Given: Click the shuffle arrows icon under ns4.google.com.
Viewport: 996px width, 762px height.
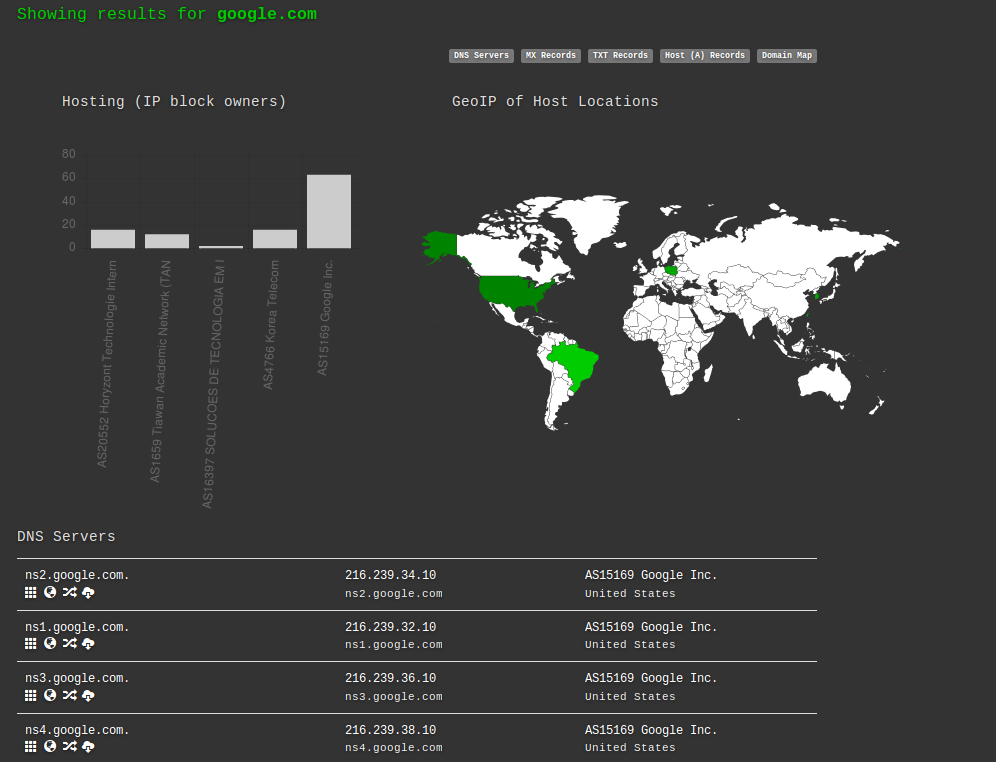Looking at the screenshot, I should pyautogui.click(x=69, y=746).
